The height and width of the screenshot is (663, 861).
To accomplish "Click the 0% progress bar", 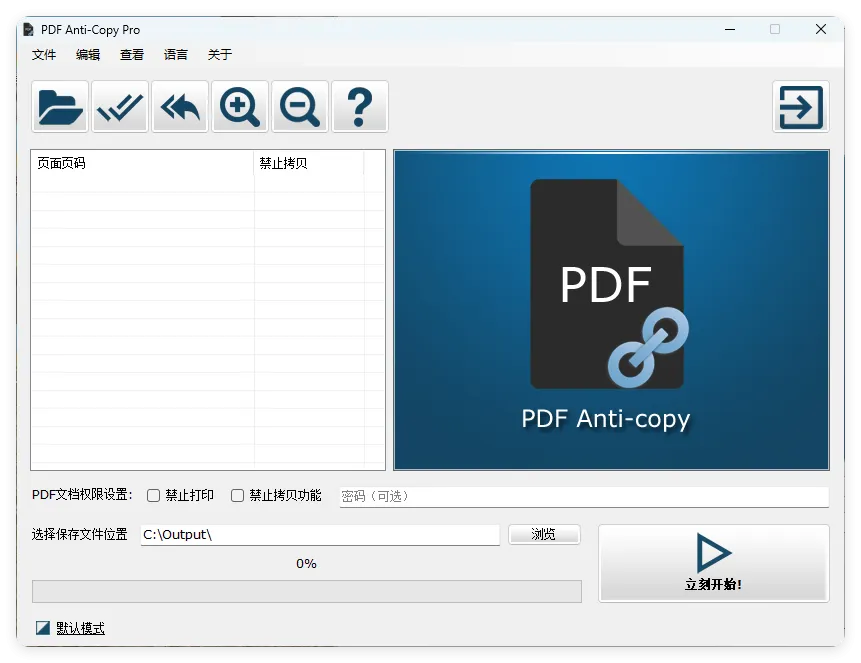I will pos(305,591).
